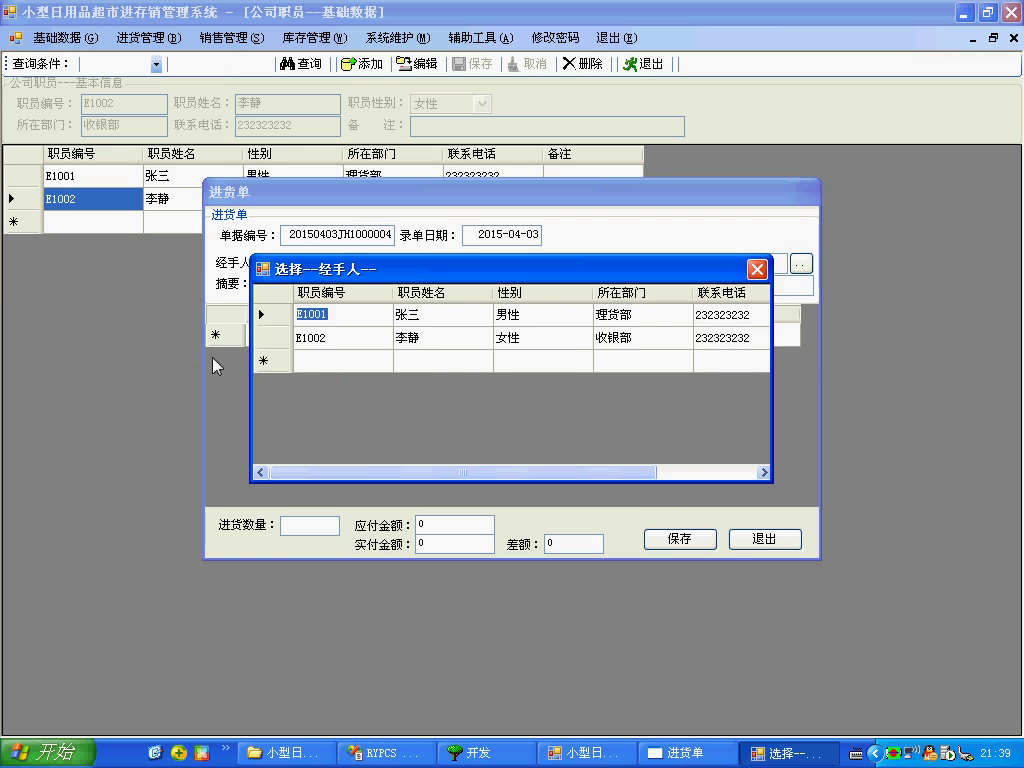Click the 删除 toolbar button

coord(583,64)
